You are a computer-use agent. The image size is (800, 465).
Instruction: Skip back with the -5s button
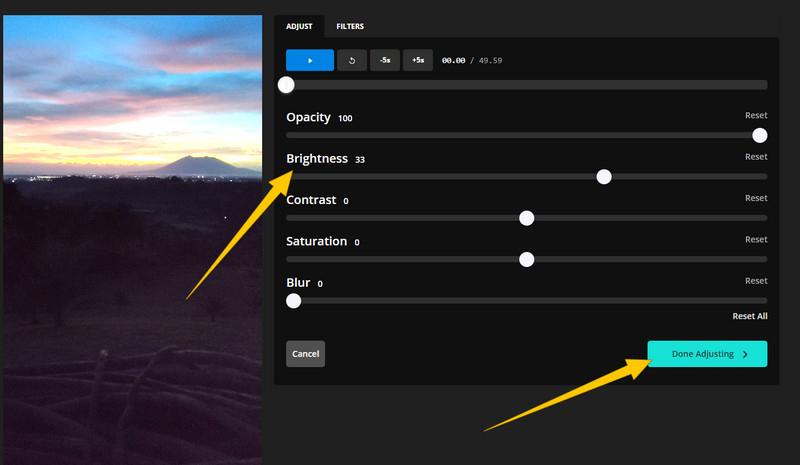point(384,60)
